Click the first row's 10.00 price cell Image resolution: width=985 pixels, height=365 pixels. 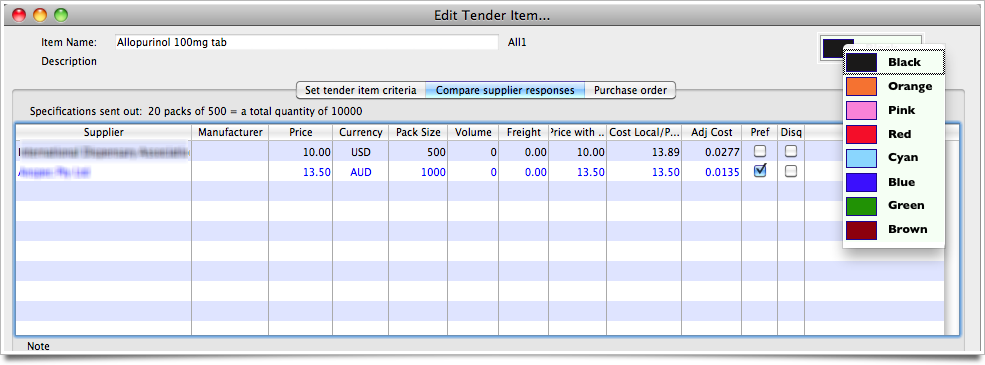point(300,151)
